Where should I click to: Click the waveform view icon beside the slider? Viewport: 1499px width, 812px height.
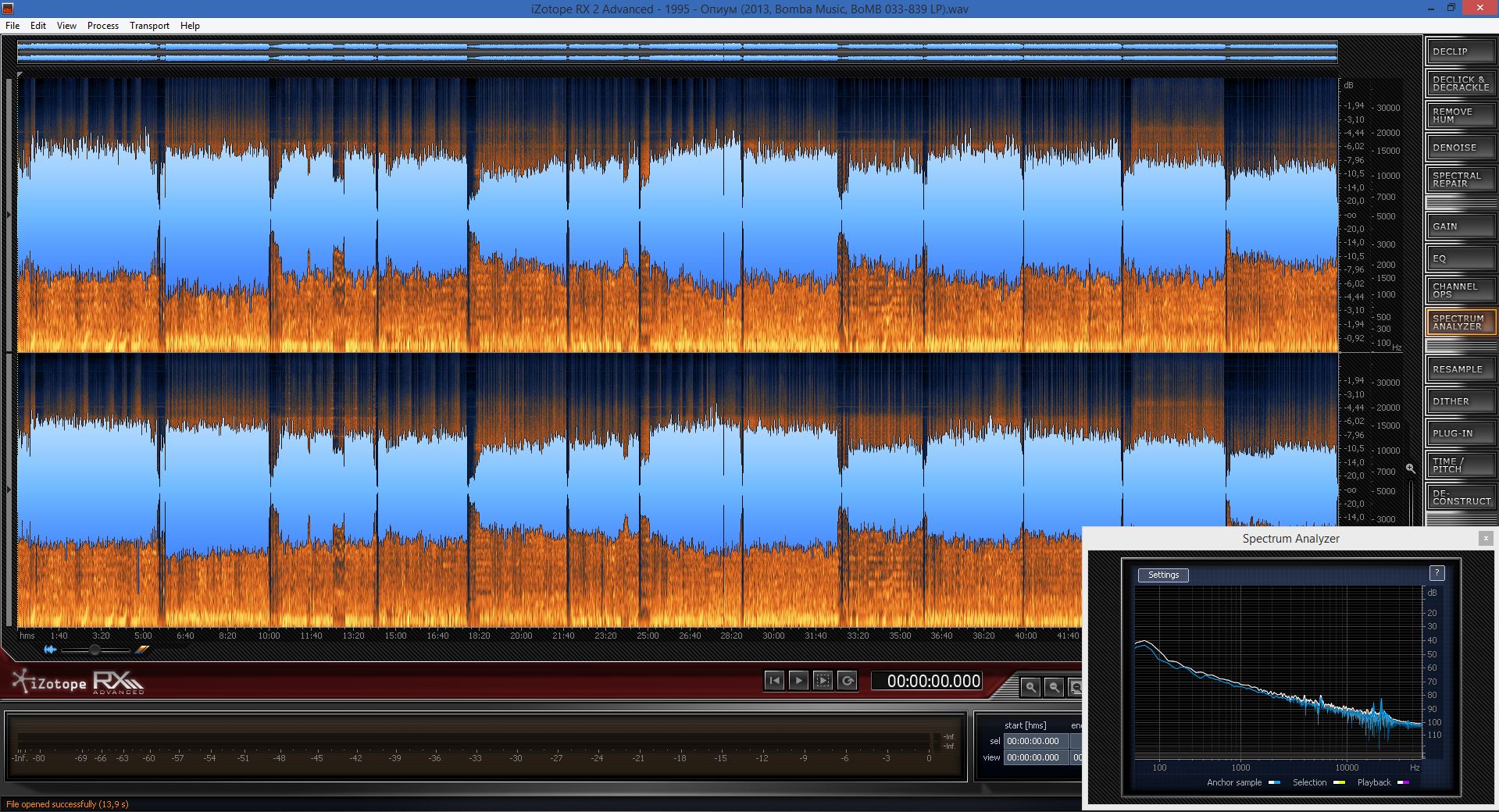click(x=50, y=650)
